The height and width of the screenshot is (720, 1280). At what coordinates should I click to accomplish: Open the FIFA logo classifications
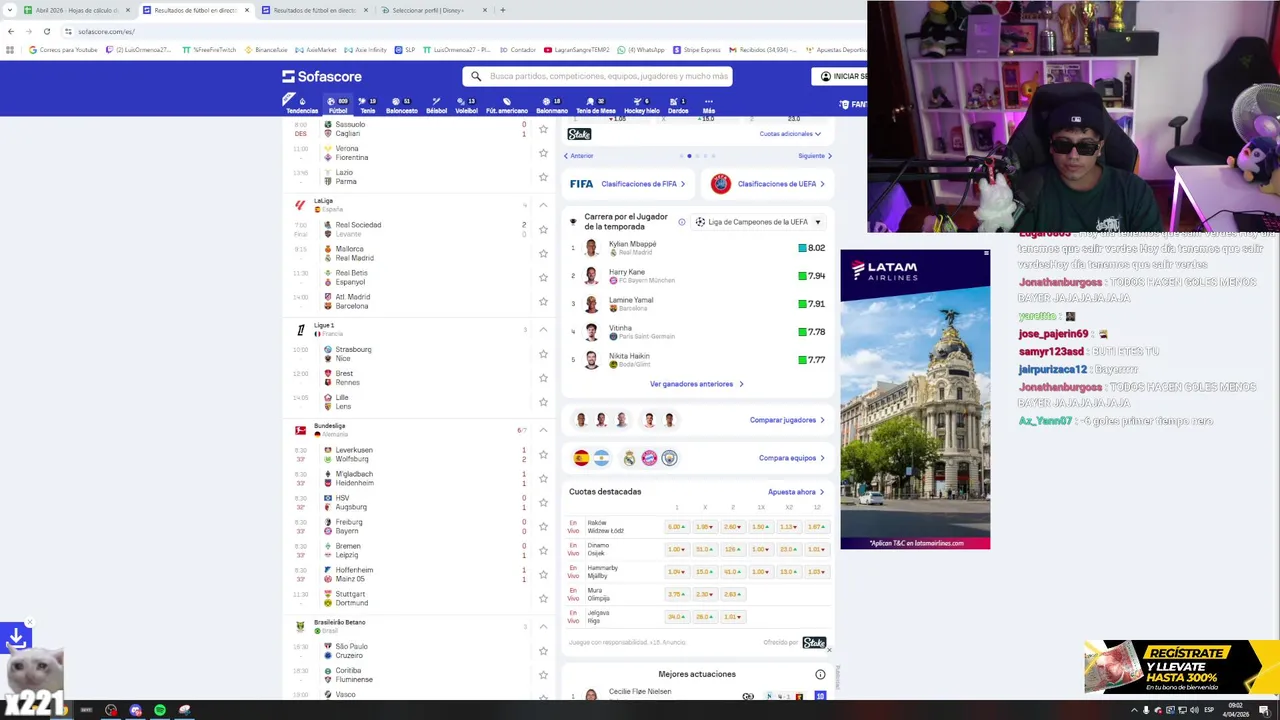pyautogui.click(x=581, y=184)
